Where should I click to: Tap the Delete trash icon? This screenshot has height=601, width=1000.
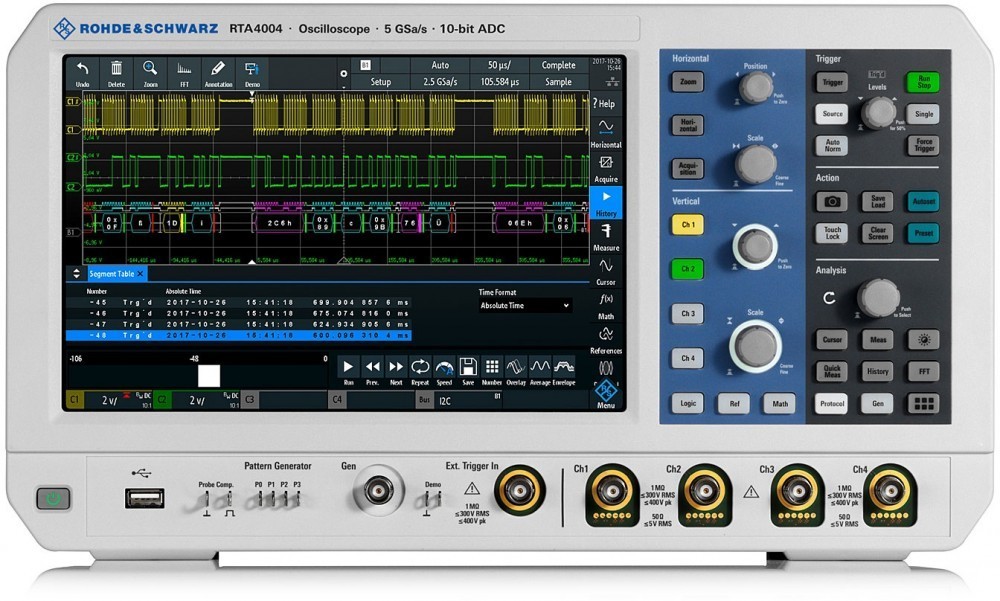(116, 74)
